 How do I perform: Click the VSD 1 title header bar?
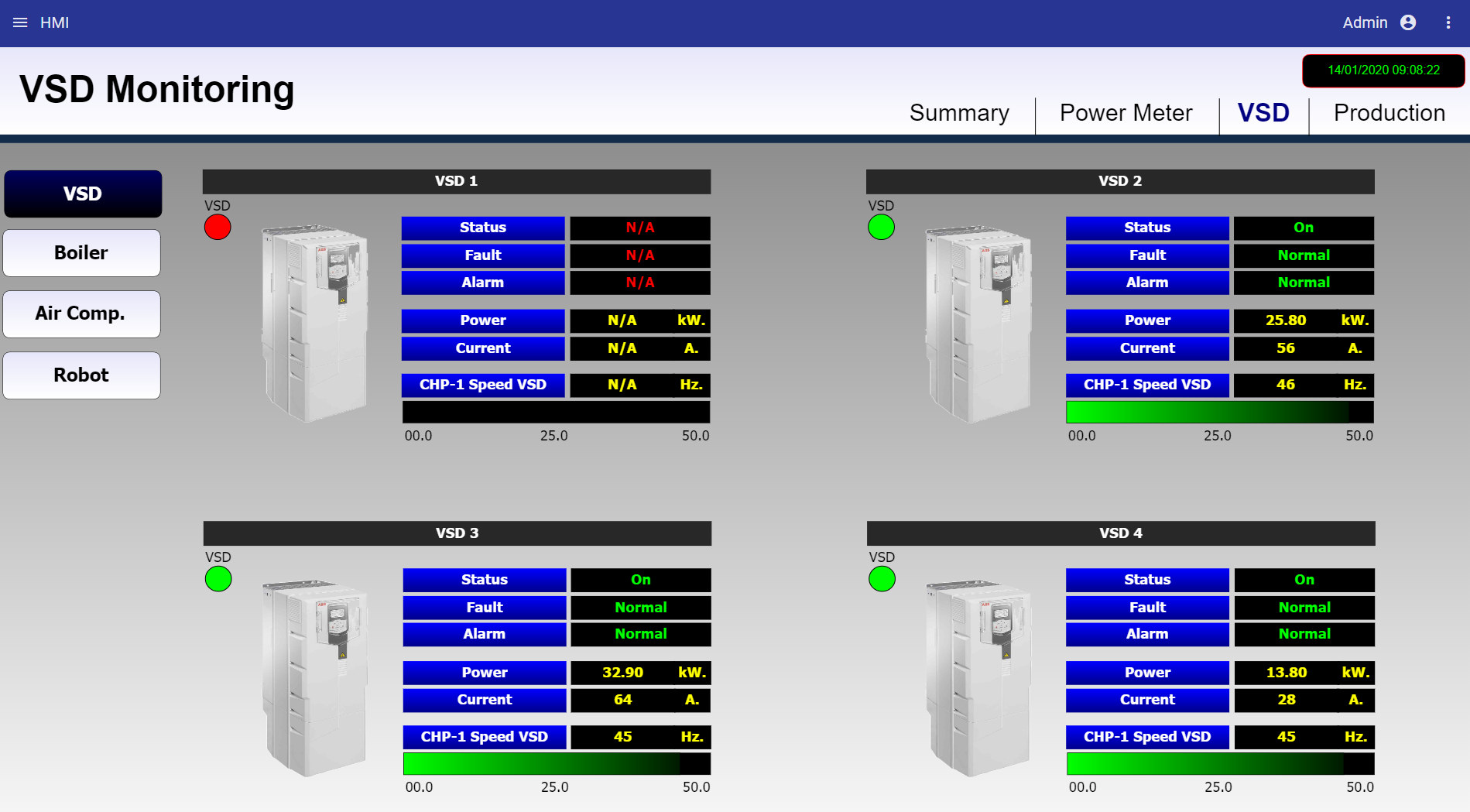tap(456, 181)
